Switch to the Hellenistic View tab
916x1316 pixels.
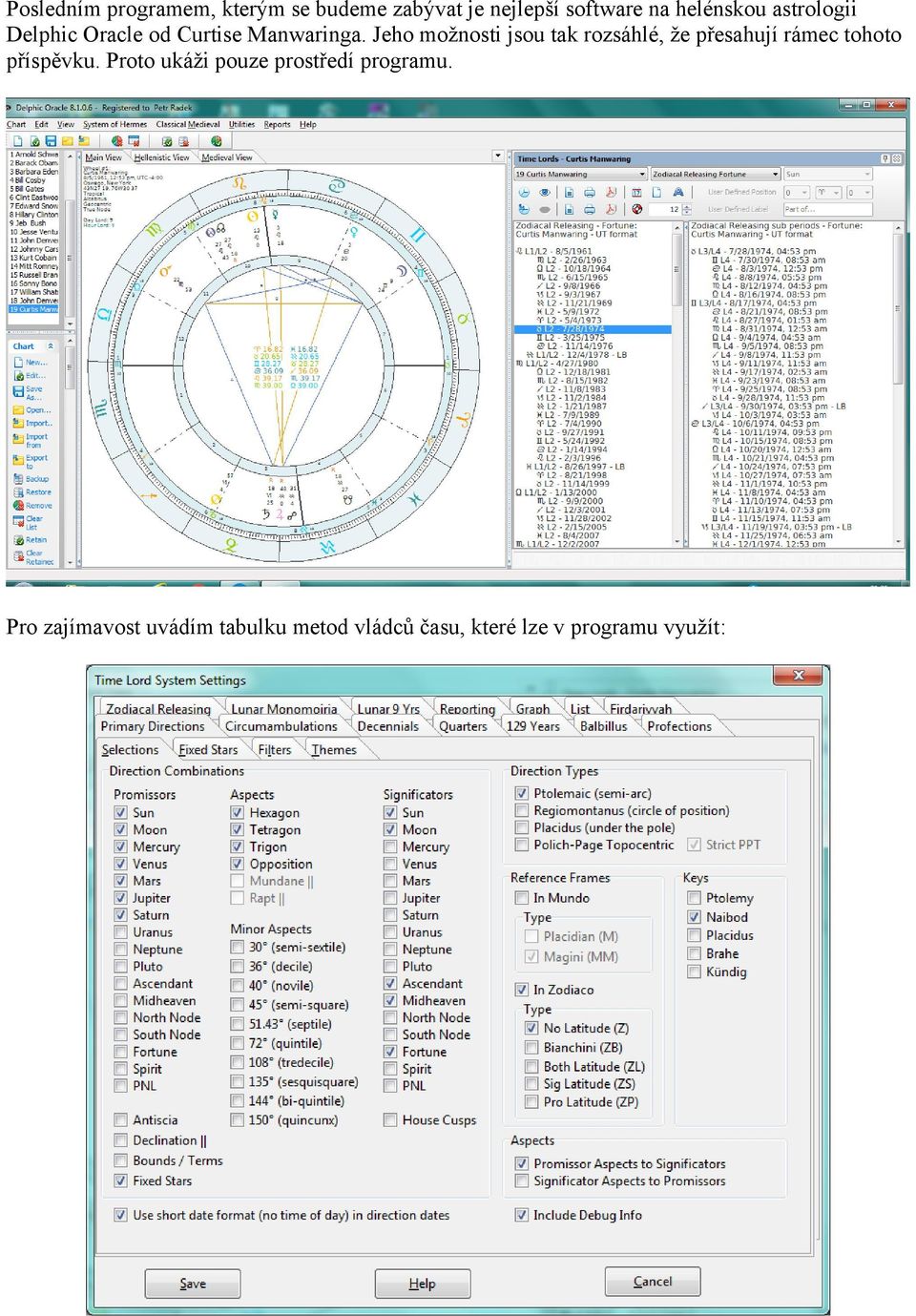(x=161, y=157)
